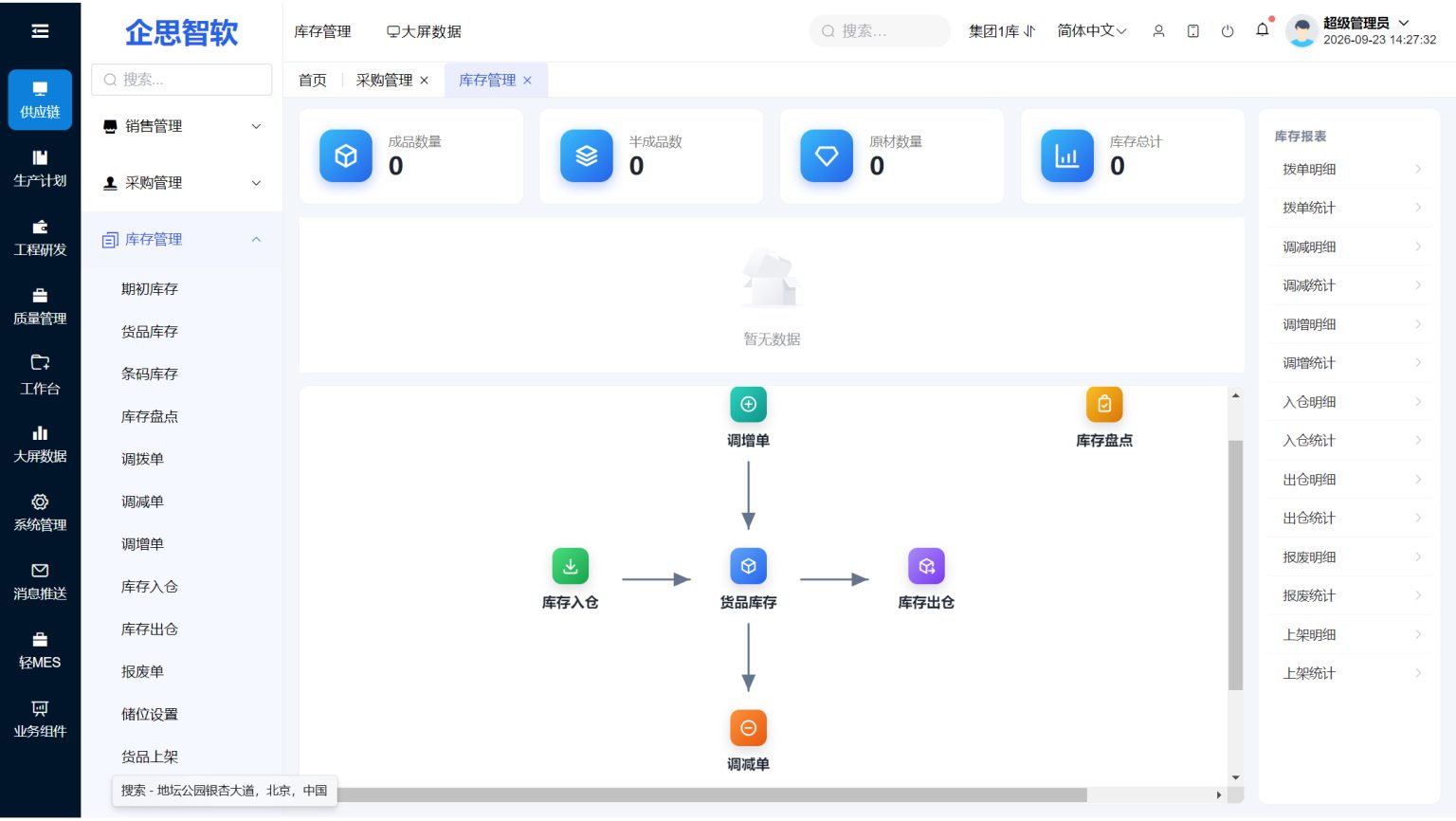Open the 轻MES module

tap(40, 650)
